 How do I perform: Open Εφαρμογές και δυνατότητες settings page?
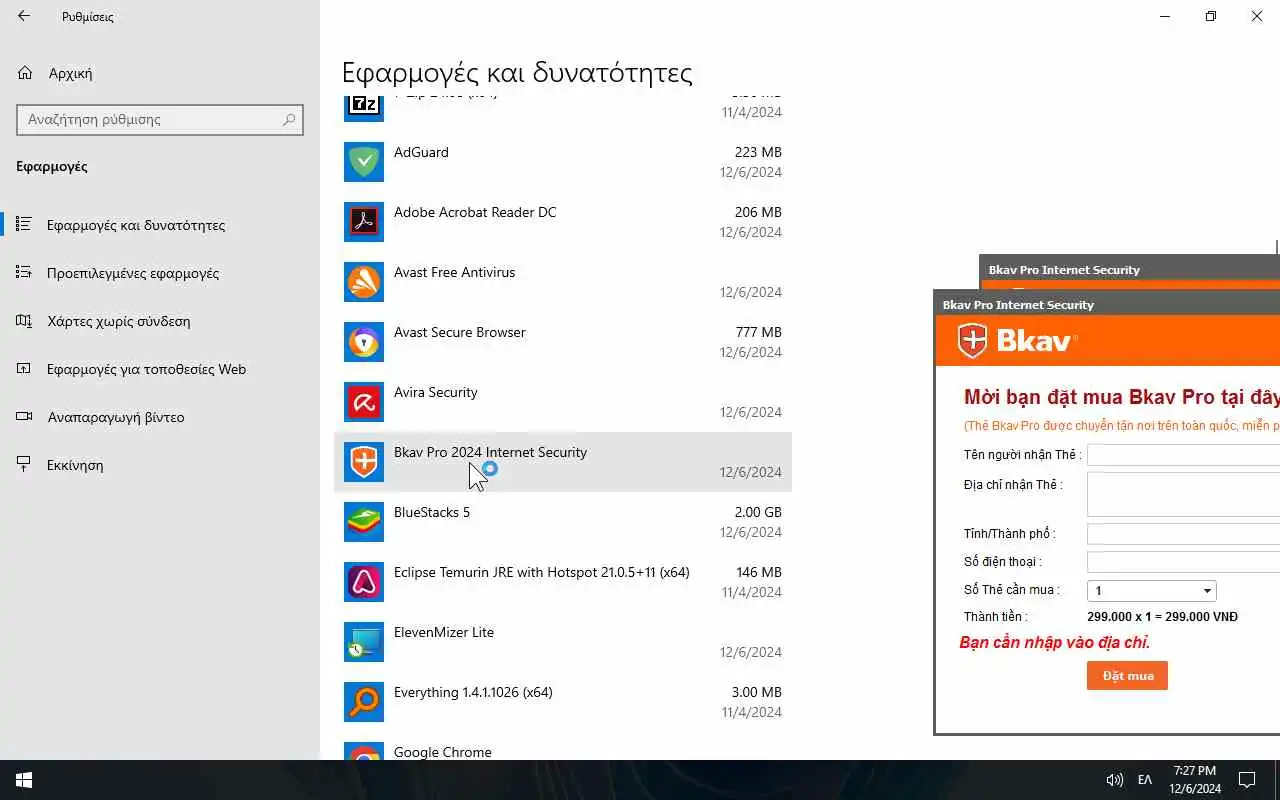pyautogui.click(x=136, y=225)
